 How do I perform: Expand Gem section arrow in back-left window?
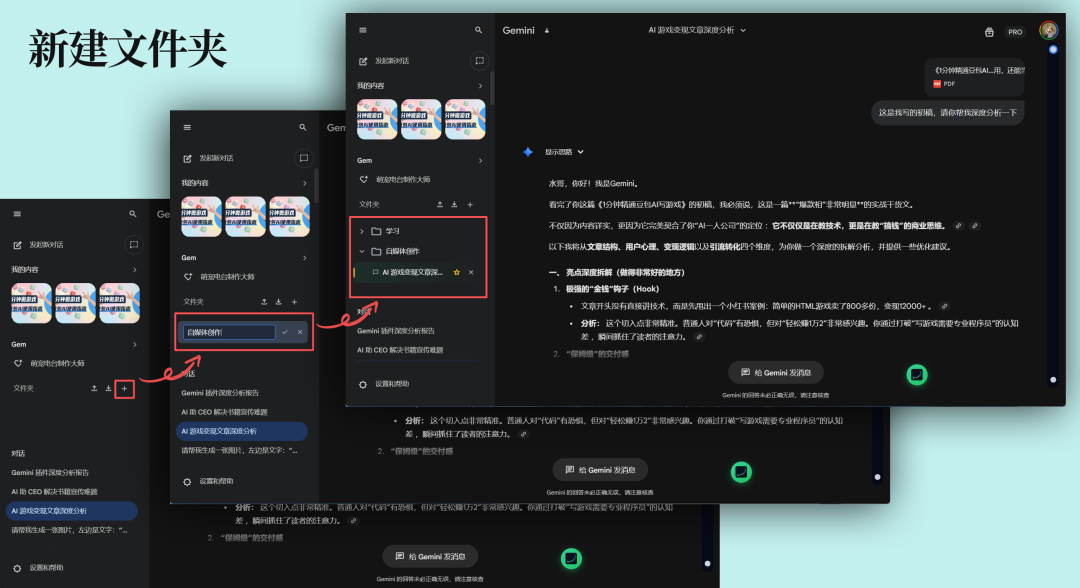[134, 344]
